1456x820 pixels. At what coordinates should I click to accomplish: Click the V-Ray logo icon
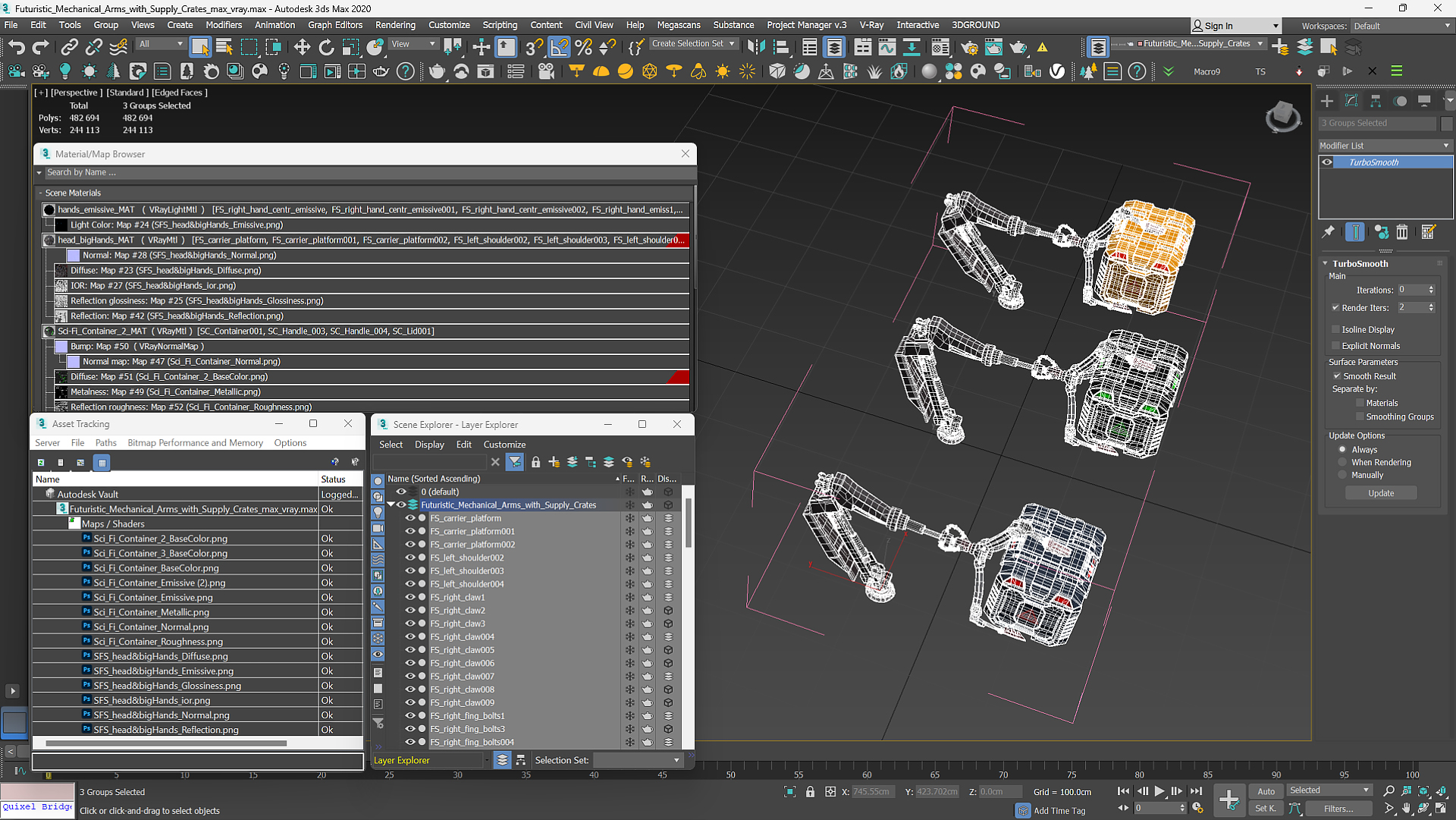(x=1057, y=71)
